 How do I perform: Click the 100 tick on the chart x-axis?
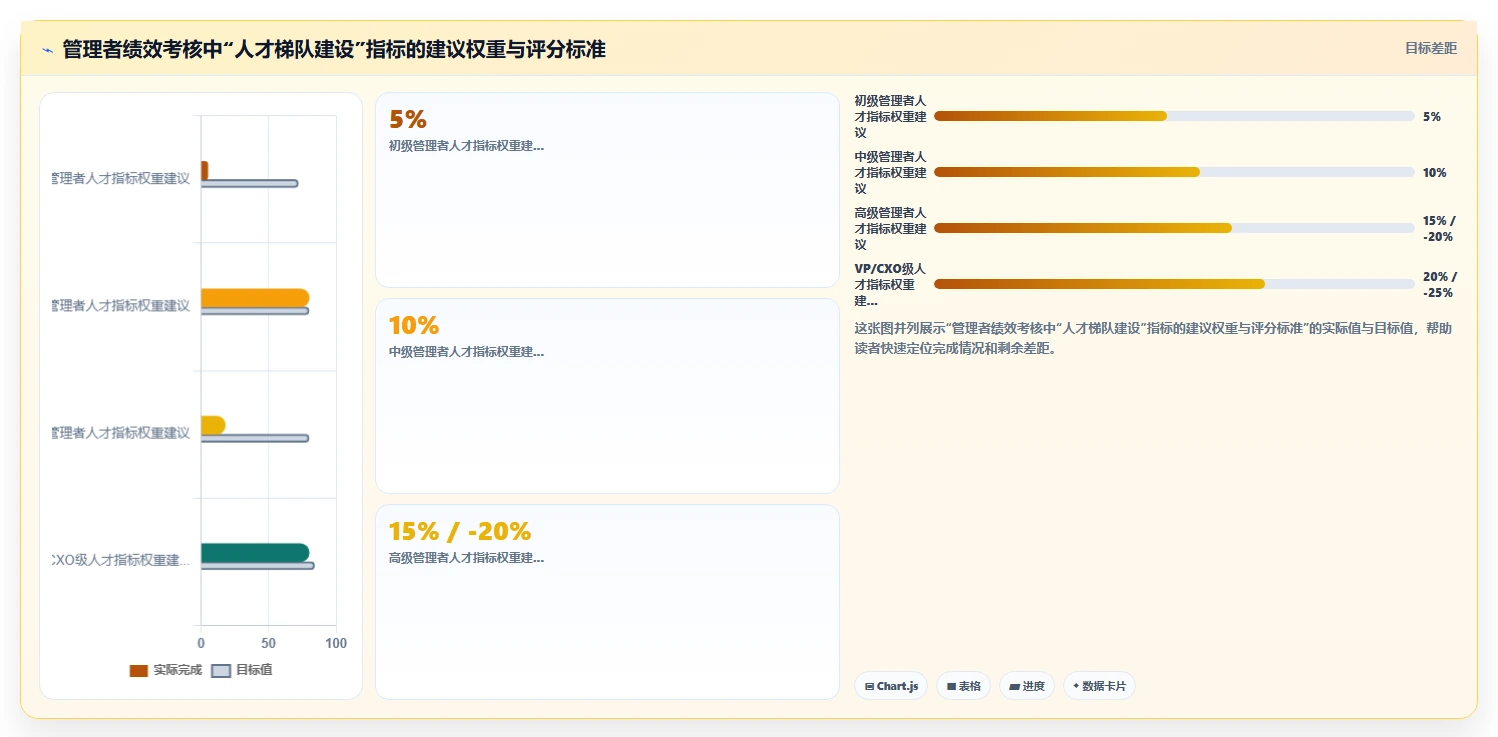click(336, 643)
